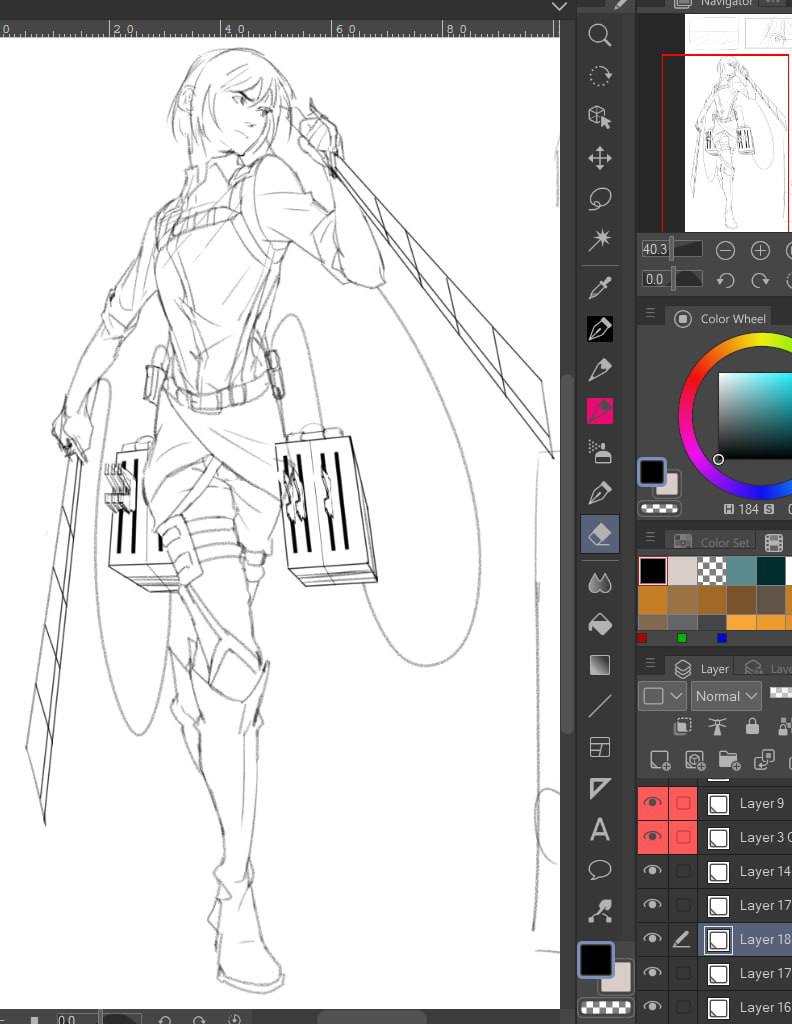The width and height of the screenshot is (792, 1024).
Task: Select the Text tool
Action: click(599, 829)
